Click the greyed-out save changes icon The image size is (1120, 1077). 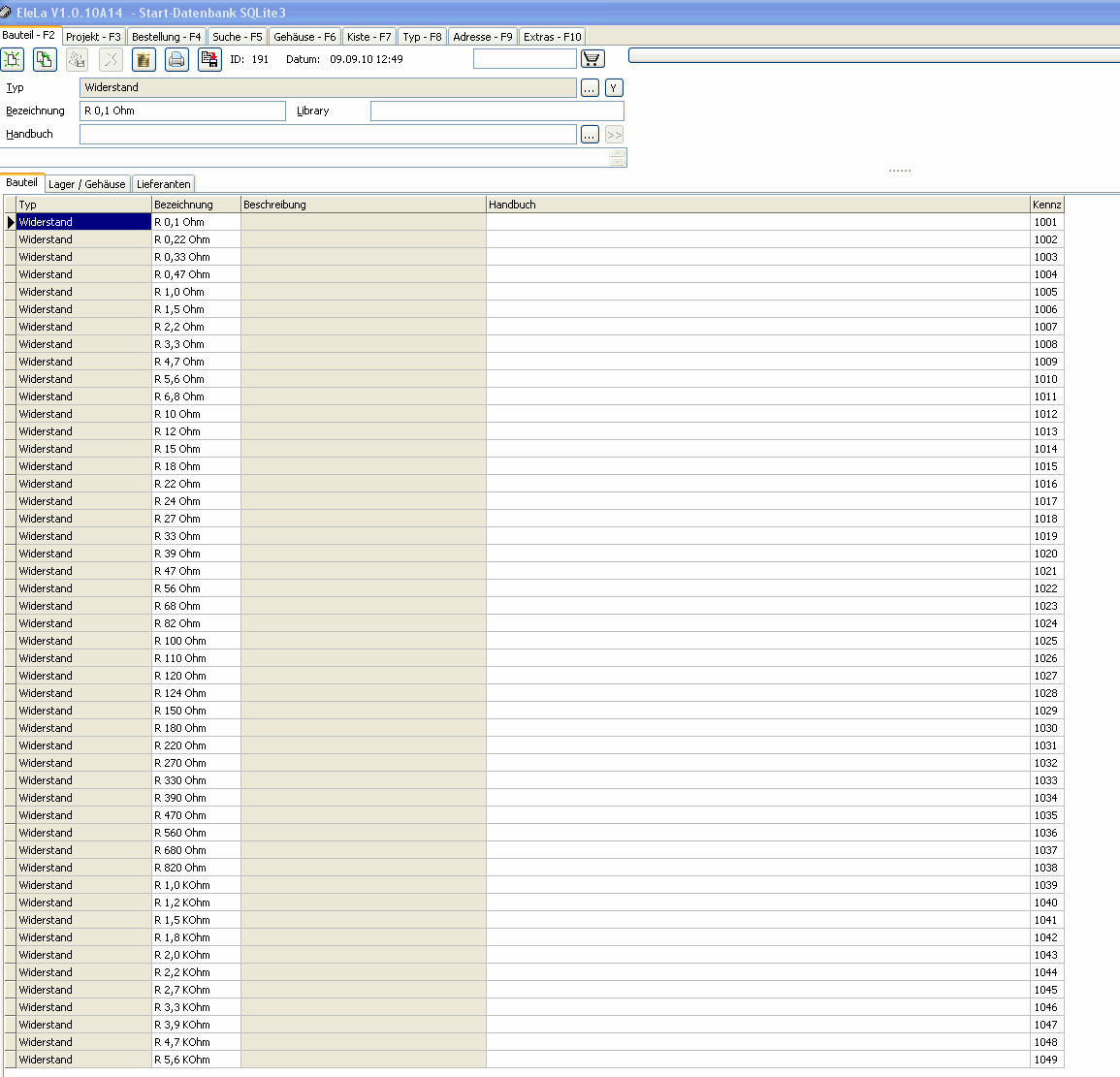click(78, 60)
